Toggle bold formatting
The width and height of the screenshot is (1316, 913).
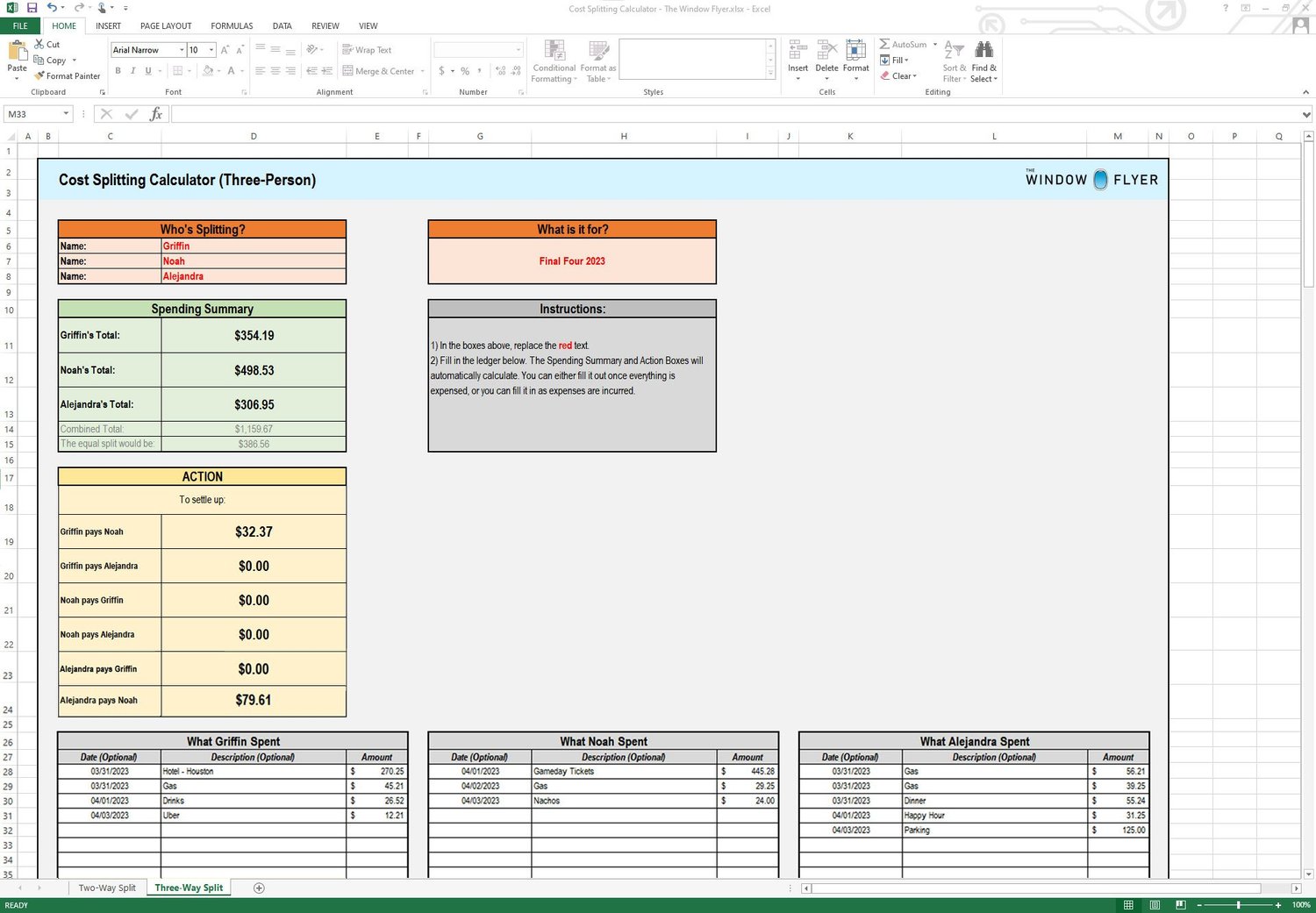118,71
